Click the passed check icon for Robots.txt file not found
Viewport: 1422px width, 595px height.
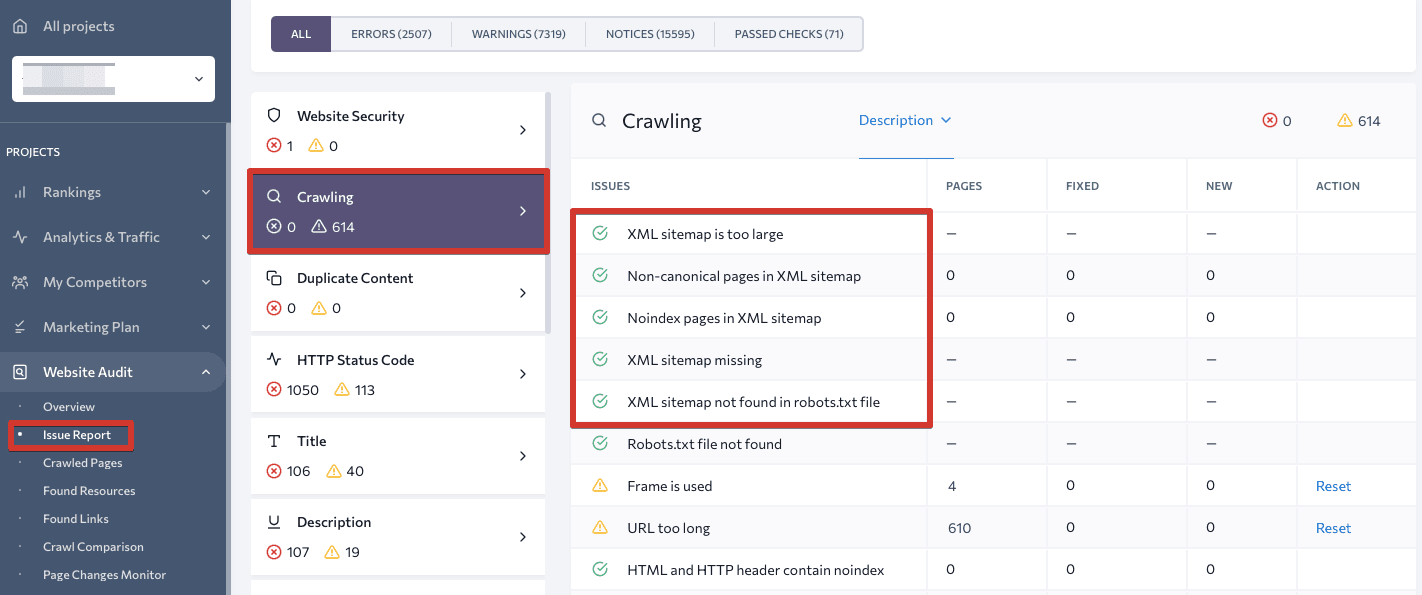pos(600,443)
